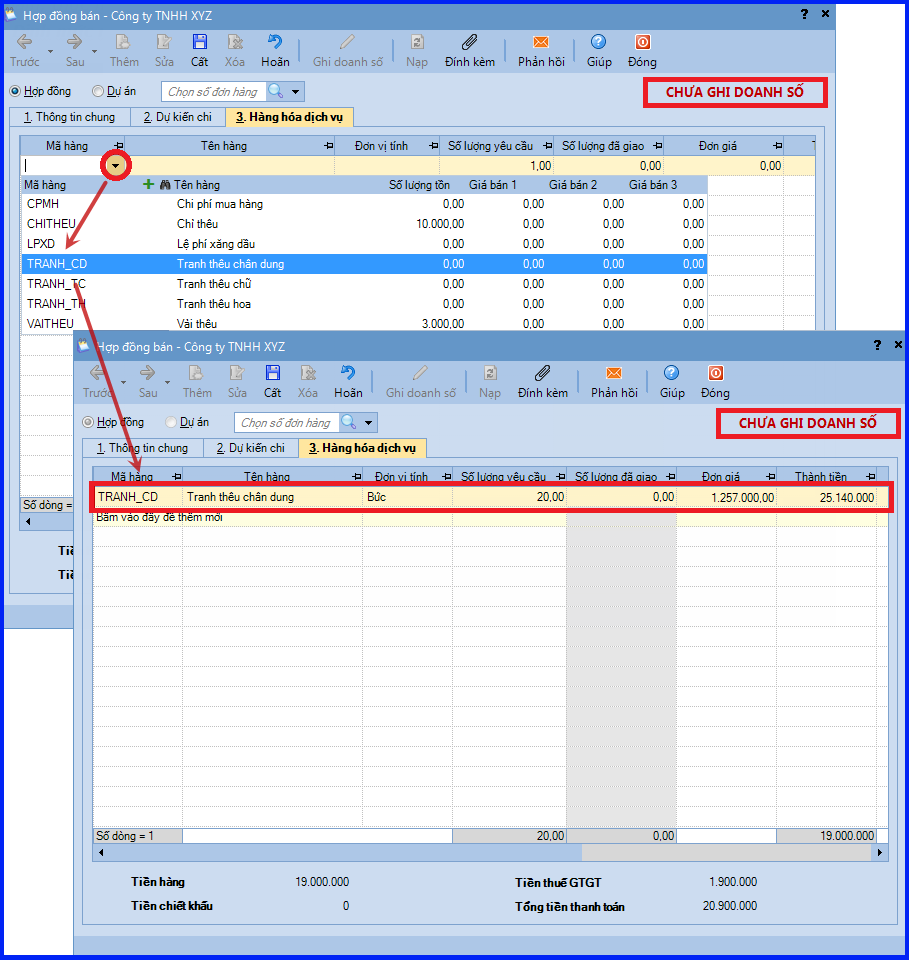
Task: Click horizontal scrollbar right arrow in front grid
Action: [x=880, y=852]
